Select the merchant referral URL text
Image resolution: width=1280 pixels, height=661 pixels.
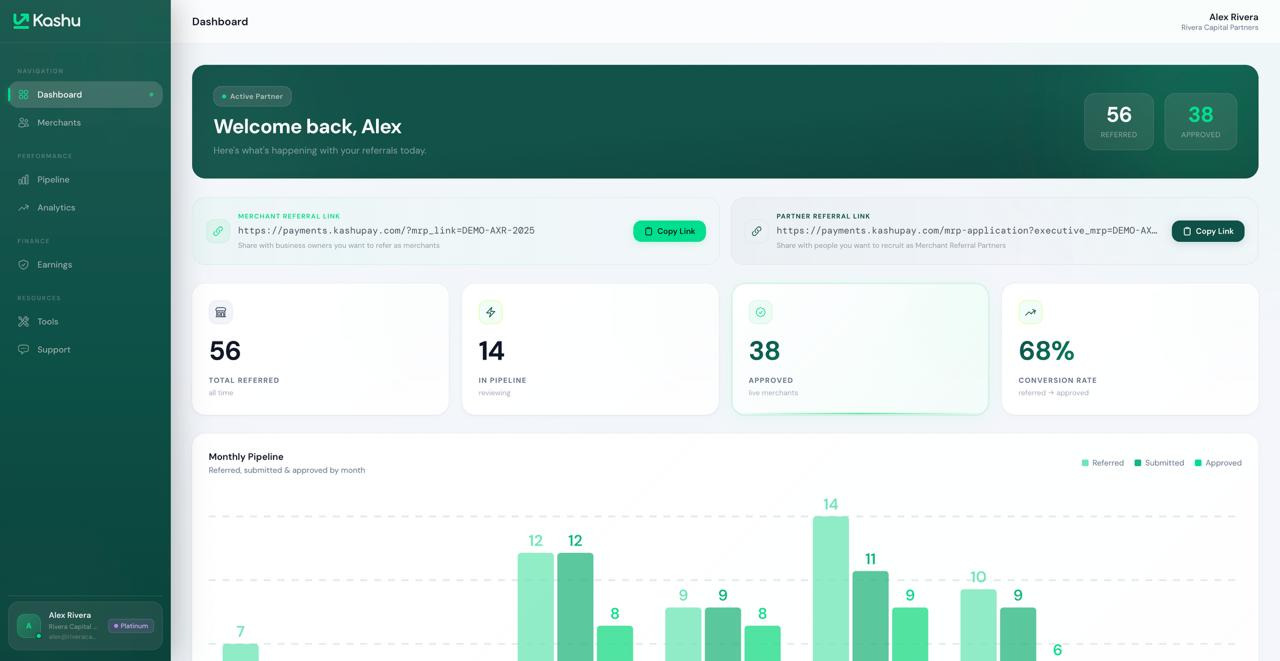(x=386, y=231)
